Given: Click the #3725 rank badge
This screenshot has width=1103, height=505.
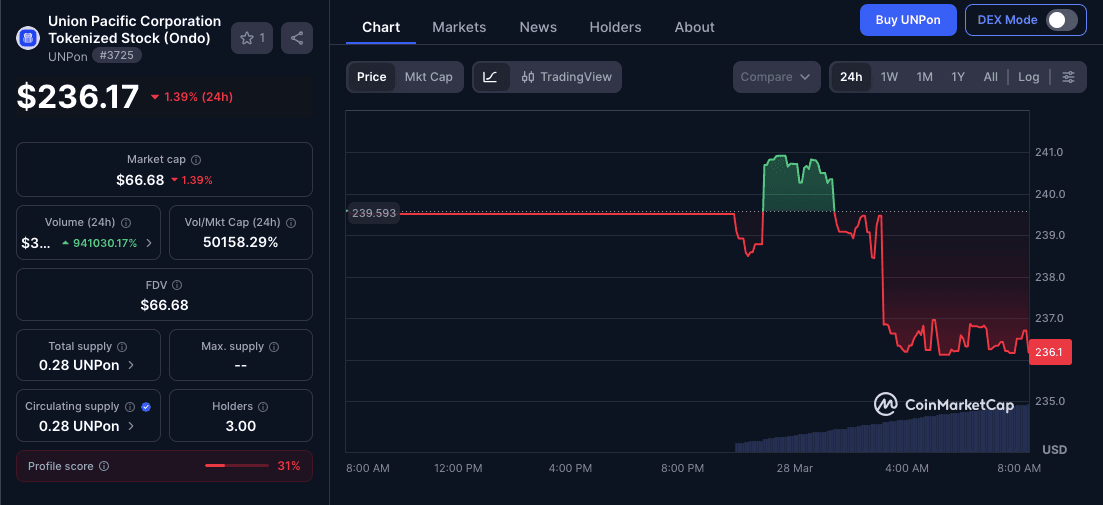Looking at the screenshot, I should click(117, 56).
